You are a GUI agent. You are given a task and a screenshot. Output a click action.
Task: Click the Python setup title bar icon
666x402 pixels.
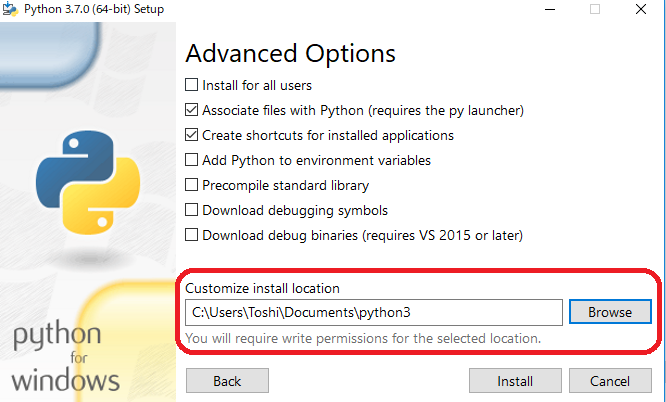[10, 9]
